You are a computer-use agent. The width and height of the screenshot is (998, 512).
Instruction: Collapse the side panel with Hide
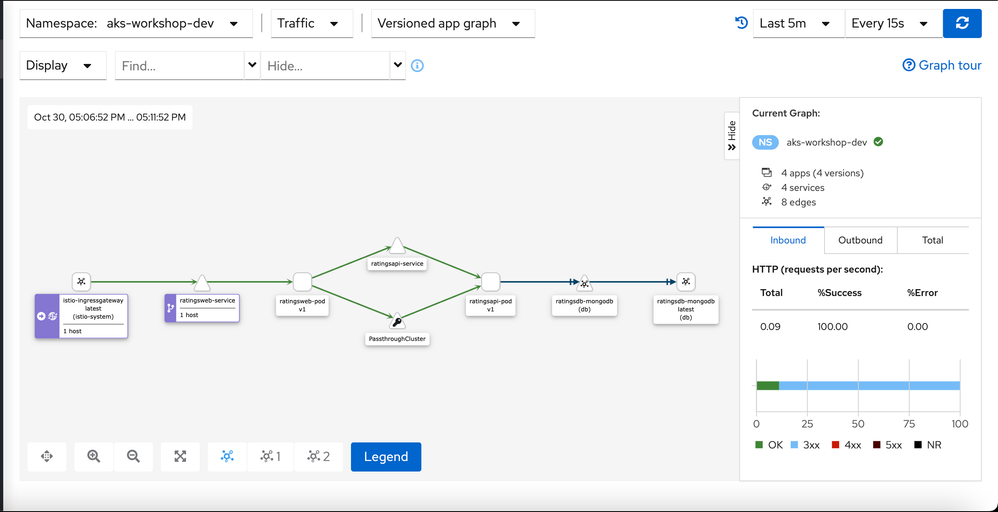[731, 136]
